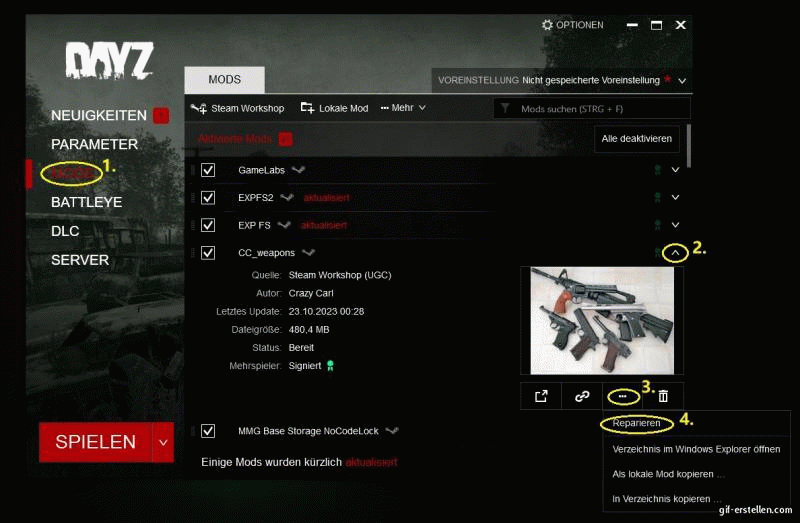Click the Mods suchen search field
The width and height of the screenshot is (800, 523).
(x=592, y=109)
